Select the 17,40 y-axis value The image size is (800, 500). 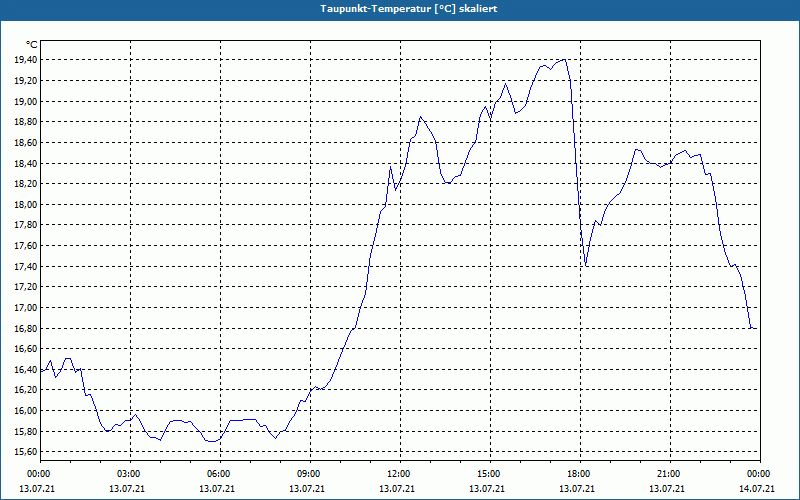click(26, 266)
